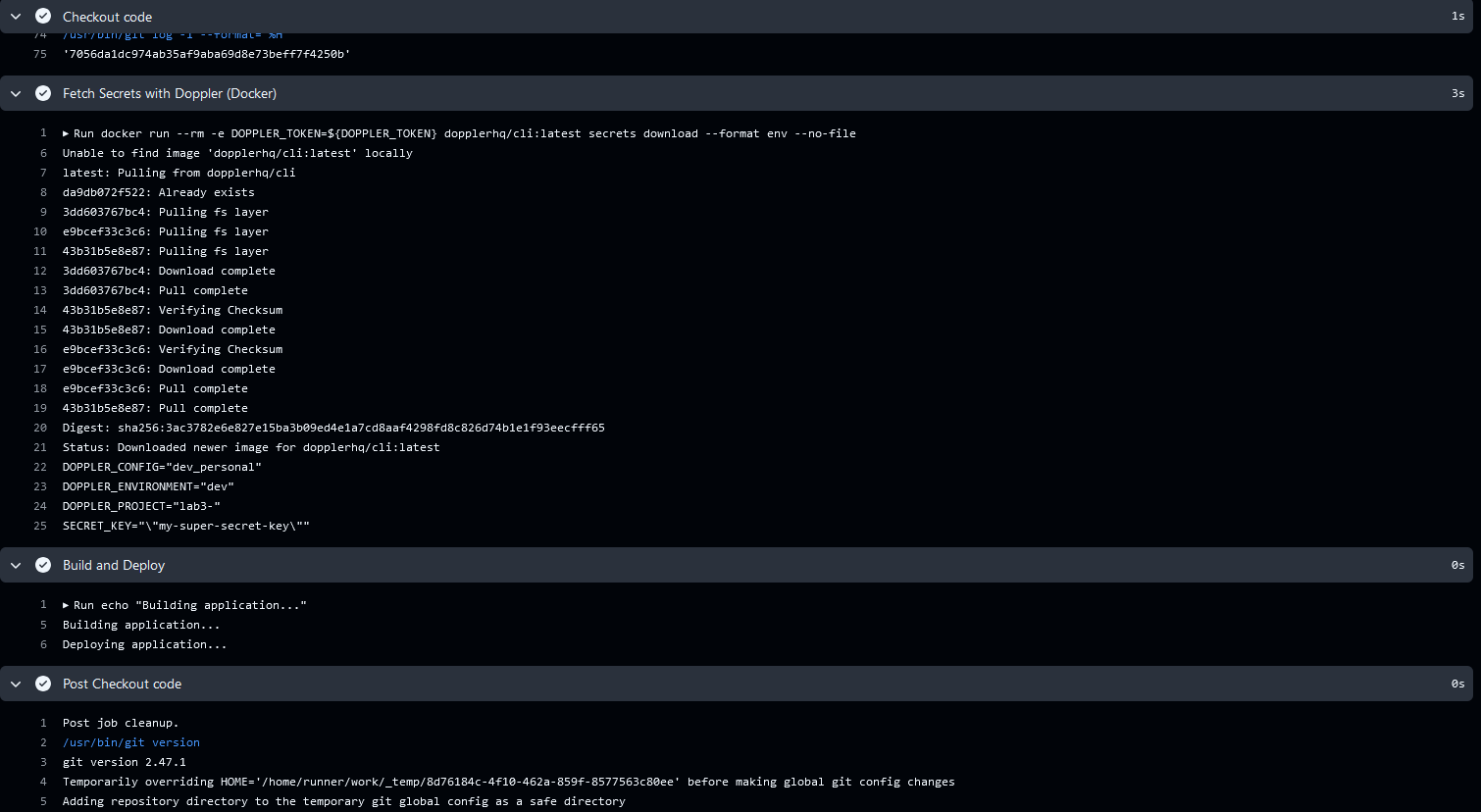Click 'e9bcef33c3c6: Pulling fs layer' line

click(x=166, y=231)
